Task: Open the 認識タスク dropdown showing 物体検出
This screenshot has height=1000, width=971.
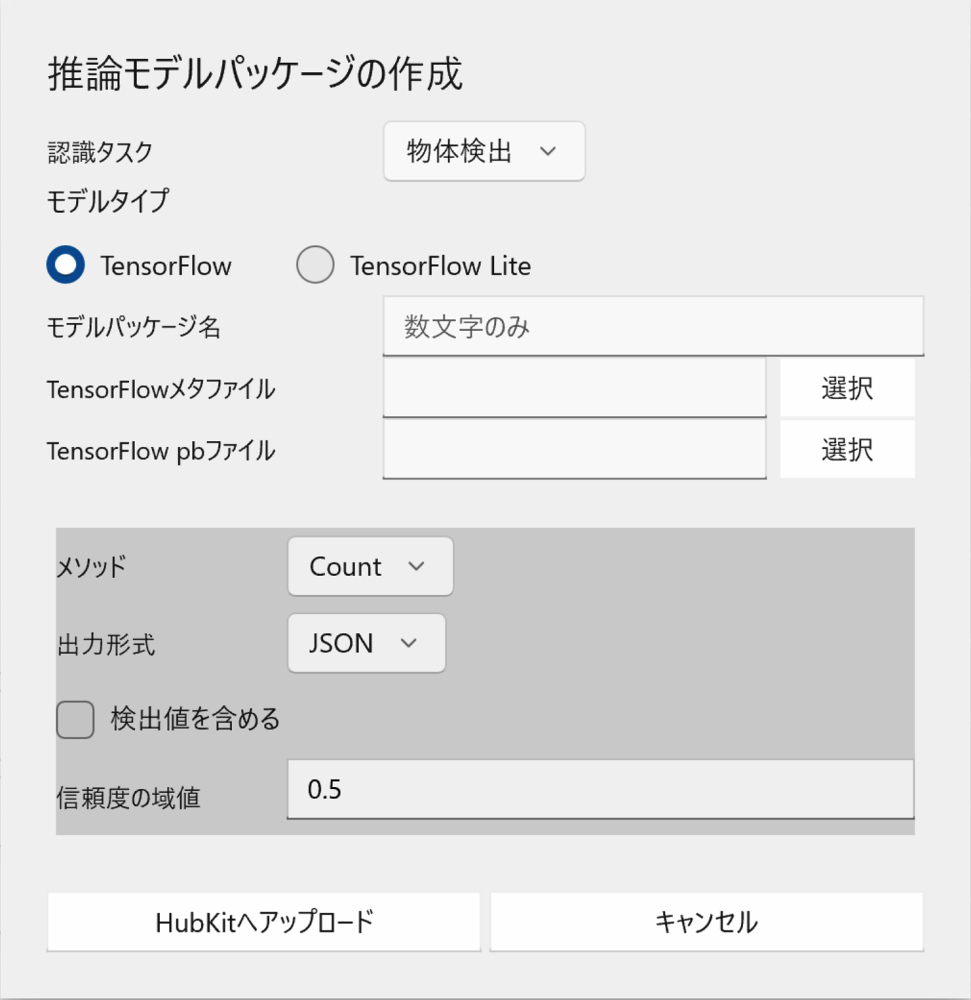Action: [x=484, y=152]
